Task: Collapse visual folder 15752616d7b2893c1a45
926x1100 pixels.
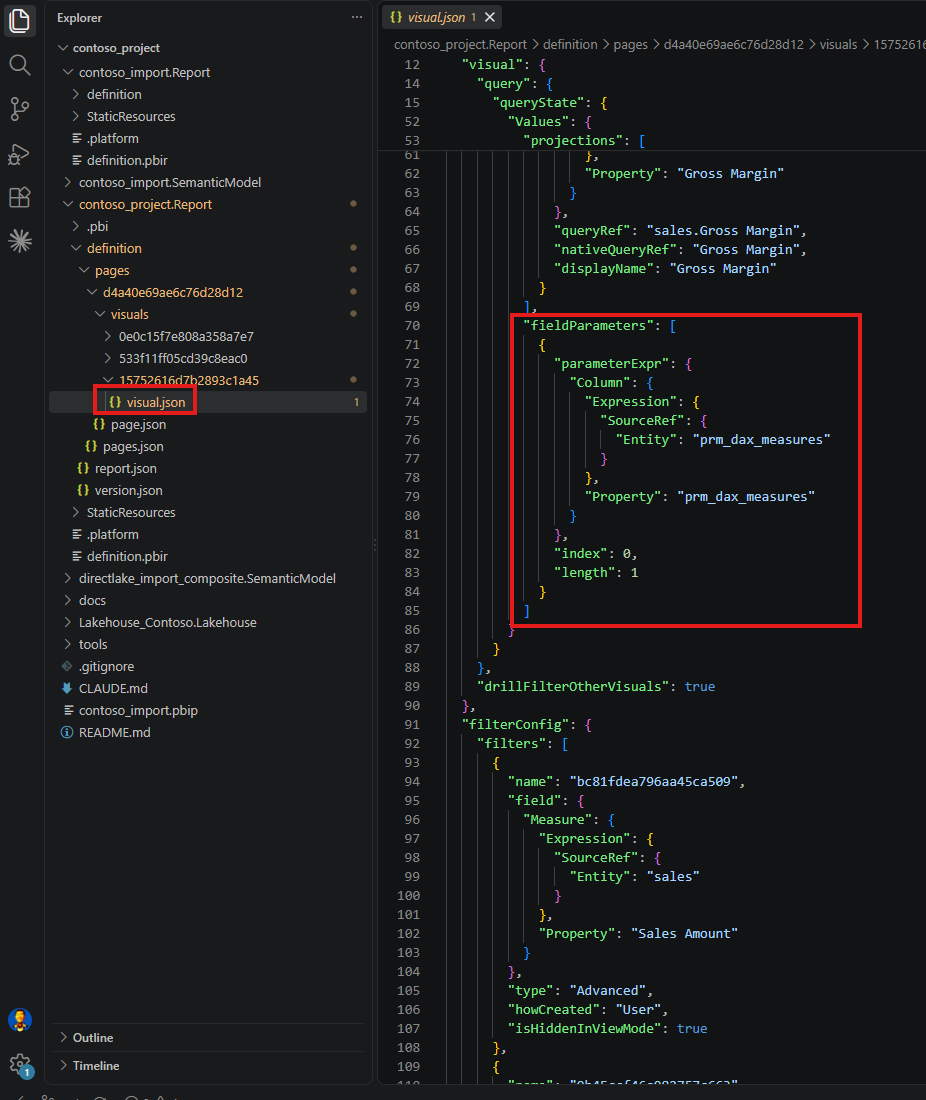Action: [189, 380]
